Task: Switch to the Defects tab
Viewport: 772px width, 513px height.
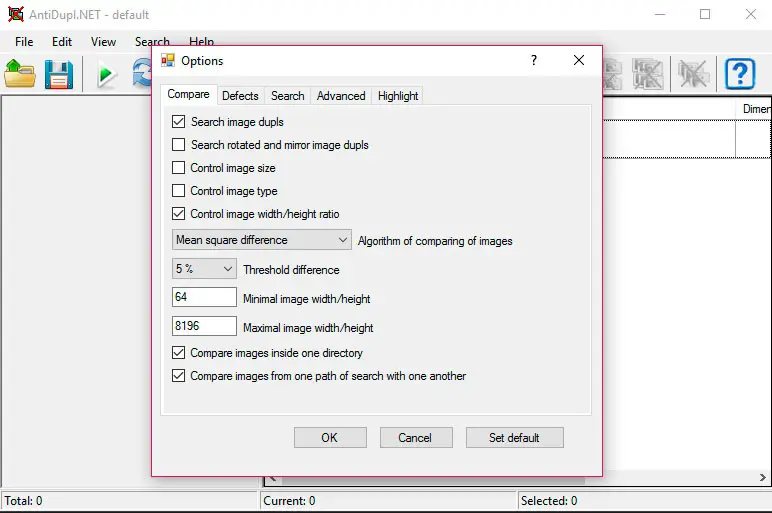Action: point(240,96)
